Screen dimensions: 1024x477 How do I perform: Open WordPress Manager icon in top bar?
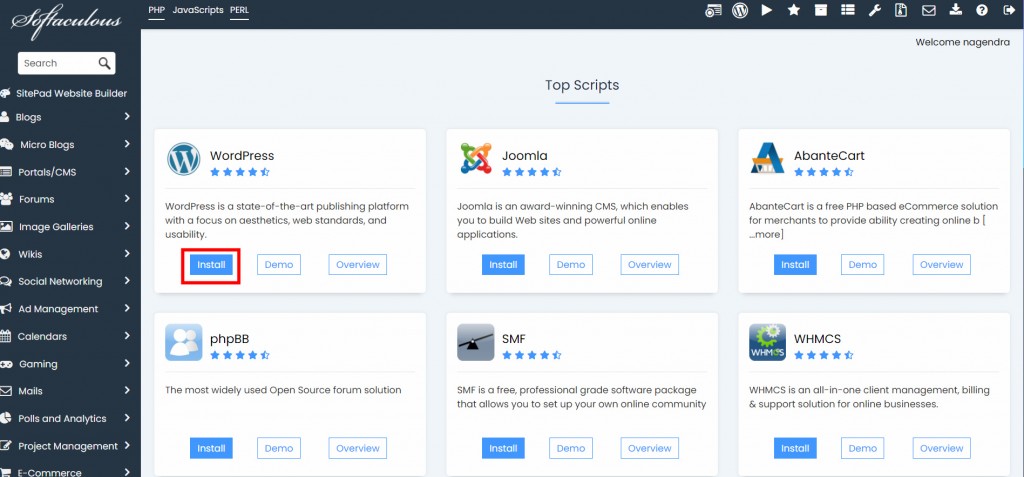[740, 10]
